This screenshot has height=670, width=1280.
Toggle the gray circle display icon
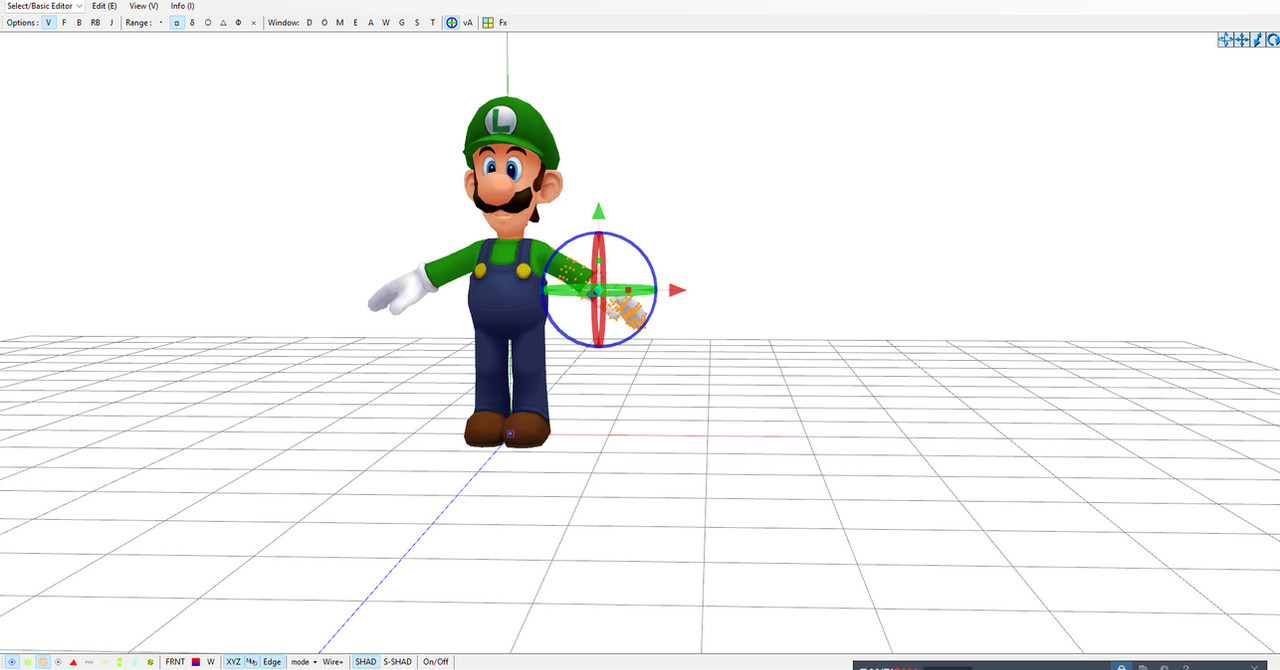(58, 662)
